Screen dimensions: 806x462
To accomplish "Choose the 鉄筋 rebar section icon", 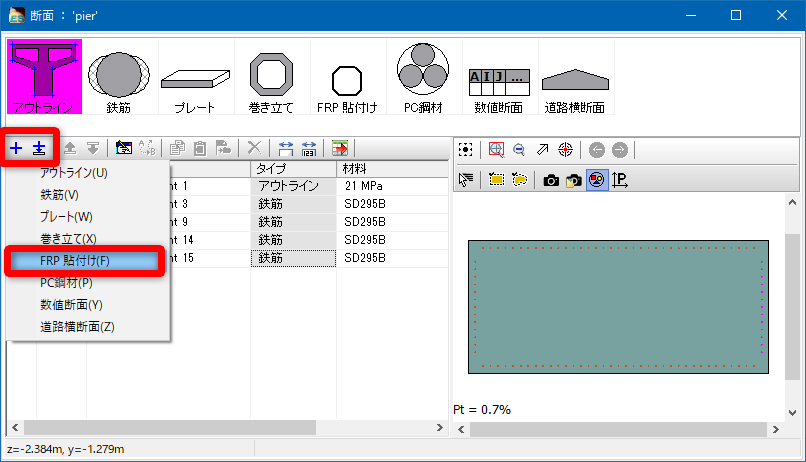I will 119,77.
